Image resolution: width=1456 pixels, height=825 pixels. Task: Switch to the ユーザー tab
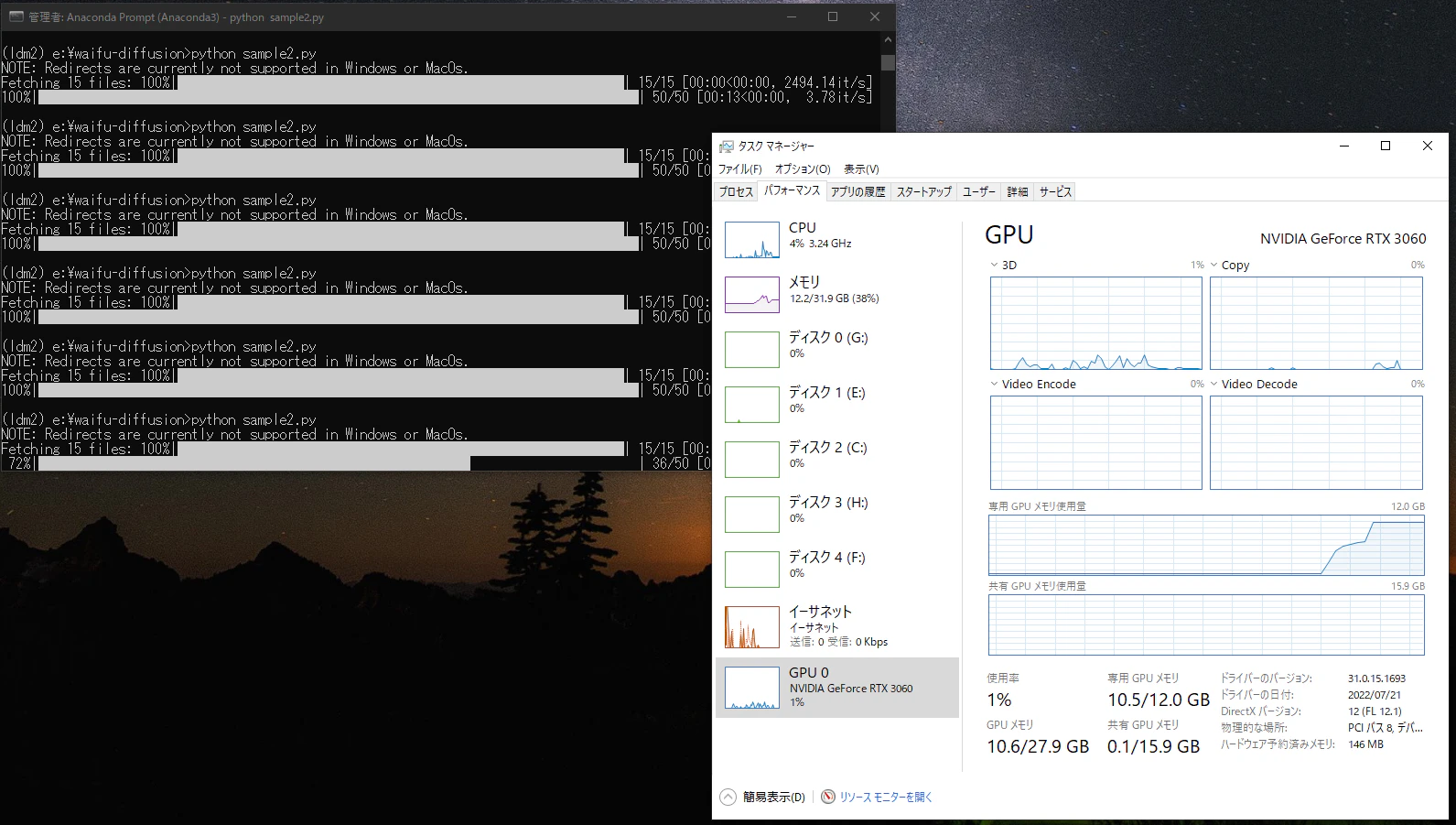click(979, 191)
